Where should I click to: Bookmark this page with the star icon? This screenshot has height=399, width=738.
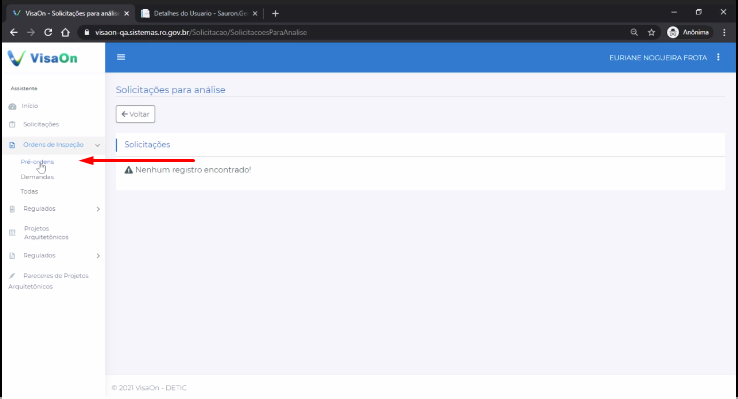point(651,32)
